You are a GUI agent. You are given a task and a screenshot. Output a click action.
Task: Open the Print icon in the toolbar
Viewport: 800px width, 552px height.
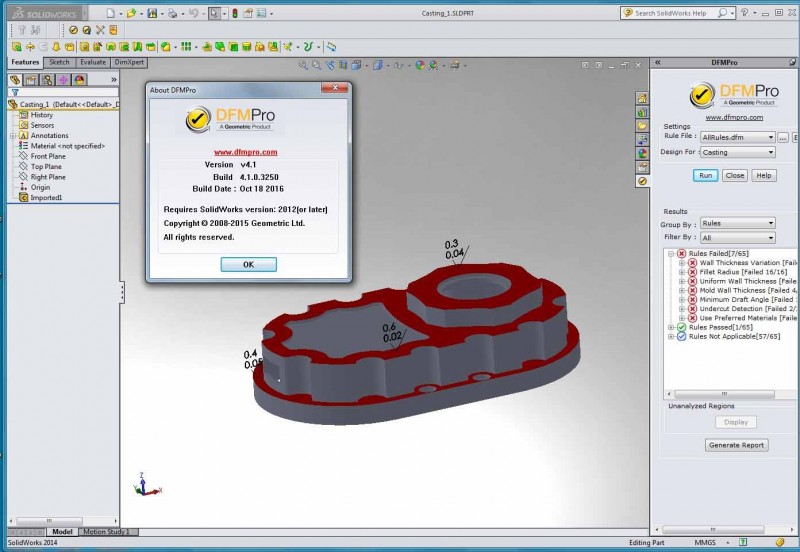tap(174, 13)
